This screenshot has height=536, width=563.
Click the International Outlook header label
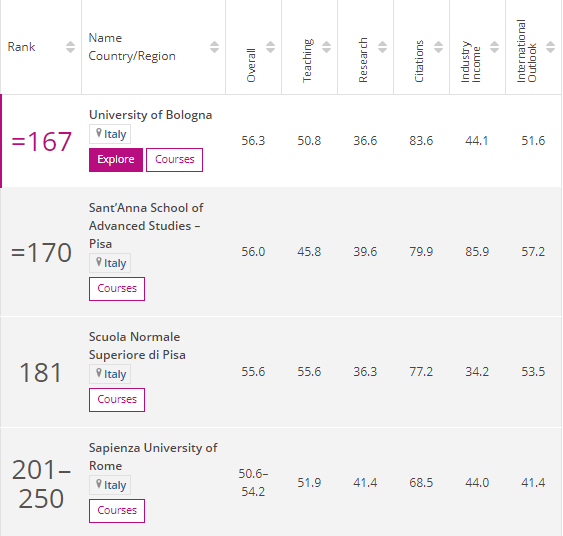click(x=527, y=51)
